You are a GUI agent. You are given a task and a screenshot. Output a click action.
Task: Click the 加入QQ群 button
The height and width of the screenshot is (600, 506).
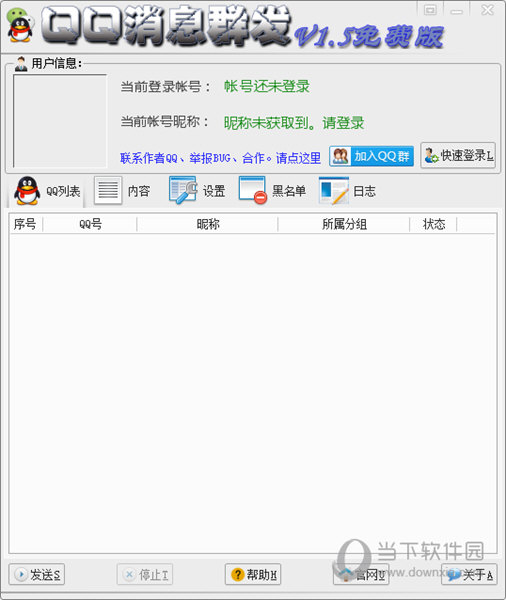[x=371, y=156]
